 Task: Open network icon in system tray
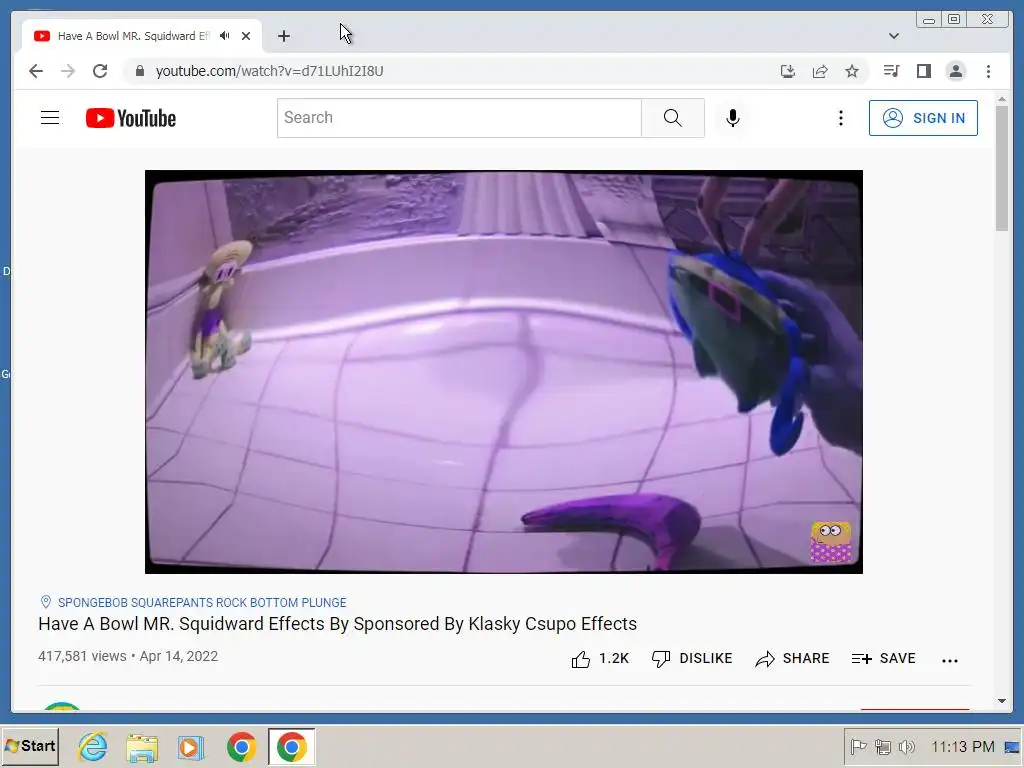pyautogui.click(x=883, y=746)
